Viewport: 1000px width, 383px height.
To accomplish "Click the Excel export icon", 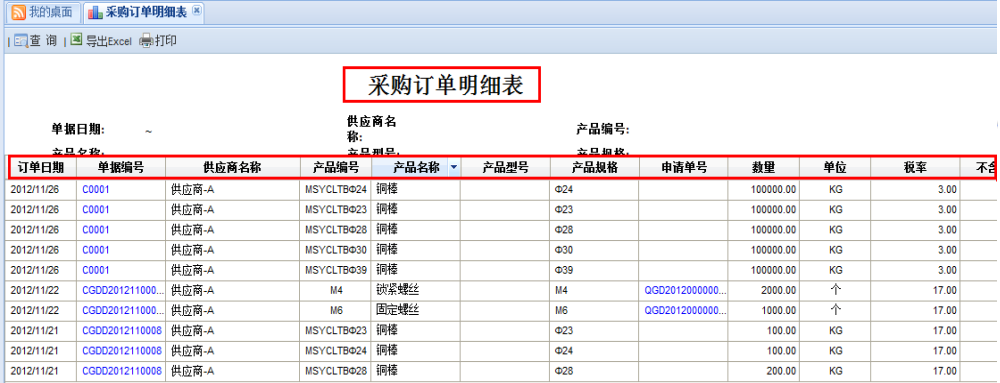I will point(76,40).
